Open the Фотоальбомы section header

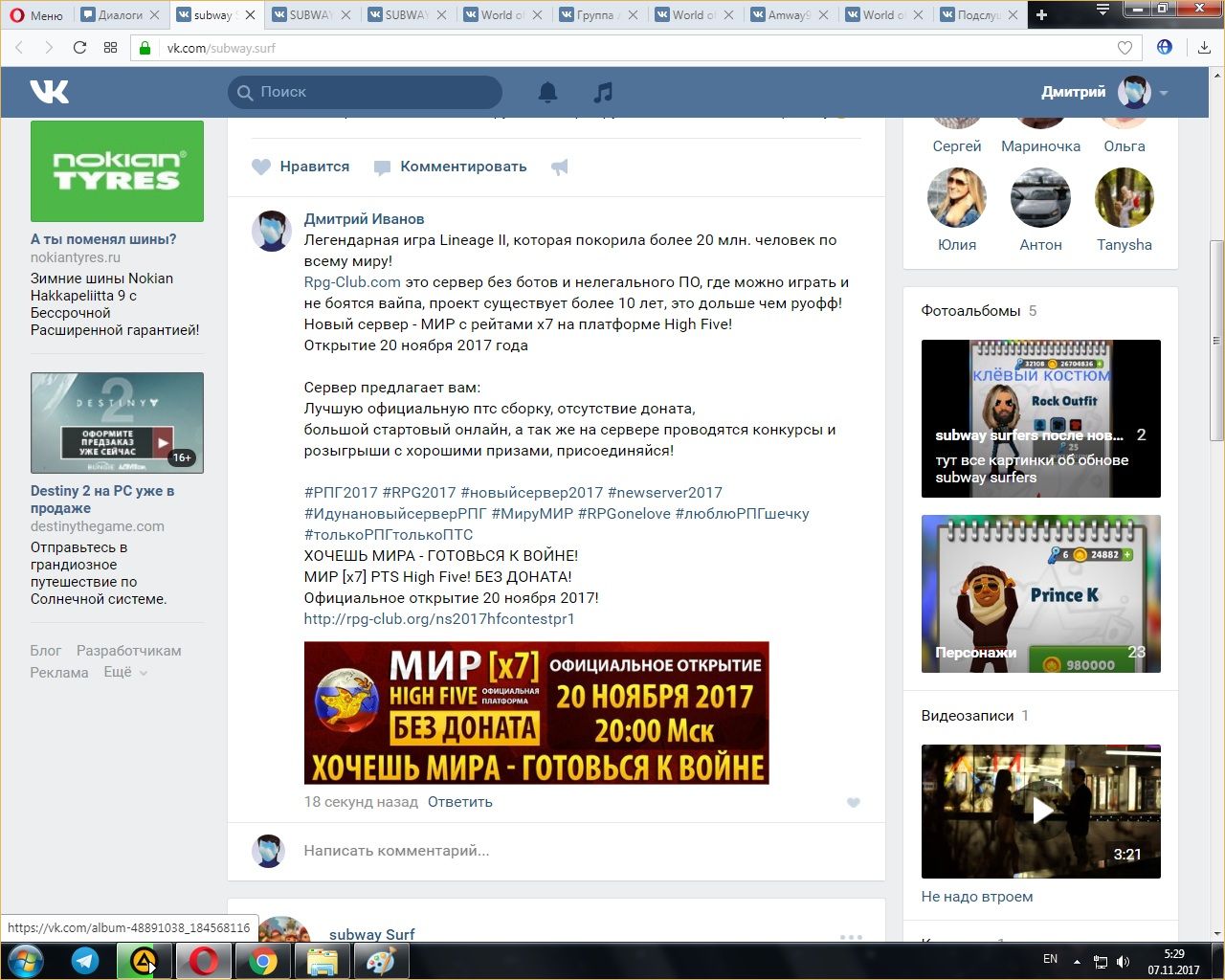[x=970, y=311]
